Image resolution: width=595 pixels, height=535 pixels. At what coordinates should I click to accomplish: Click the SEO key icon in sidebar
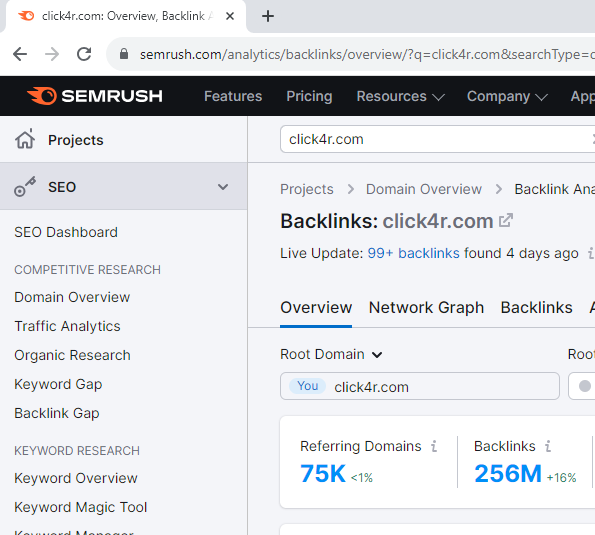pyautogui.click(x=25, y=187)
